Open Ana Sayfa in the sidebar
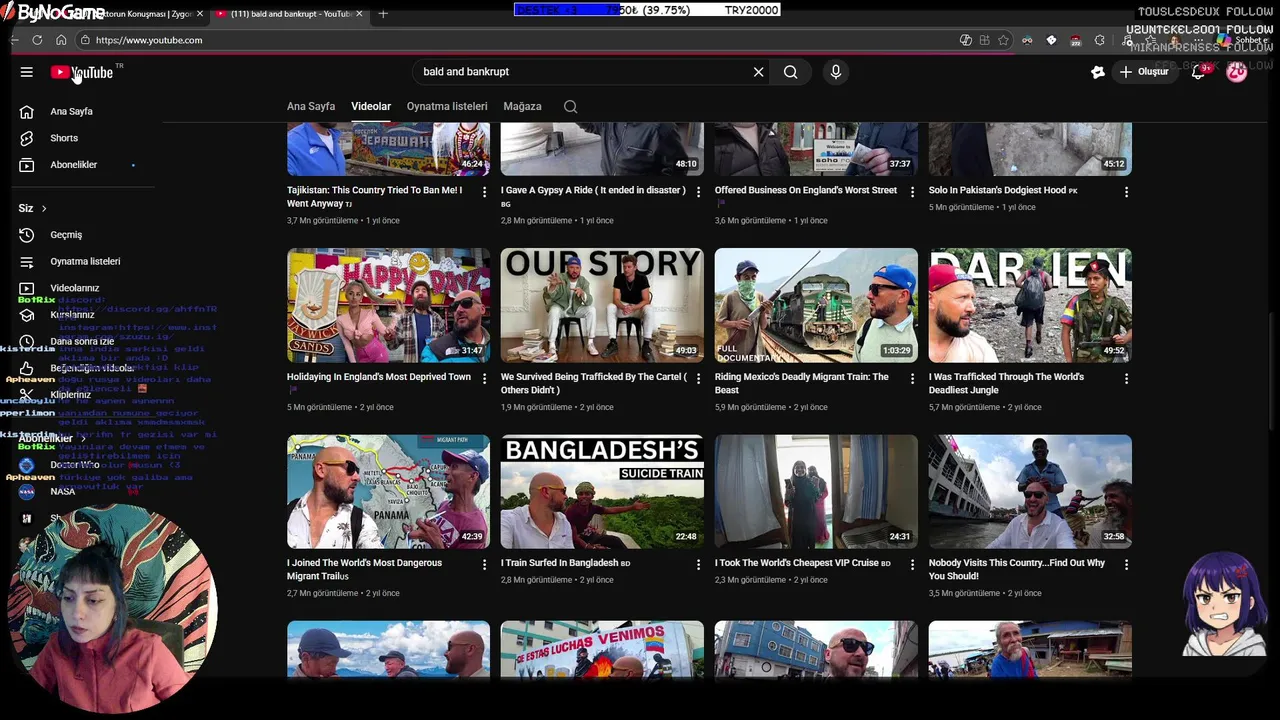Viewport: 1280px width, 720px height. (71, 111)
